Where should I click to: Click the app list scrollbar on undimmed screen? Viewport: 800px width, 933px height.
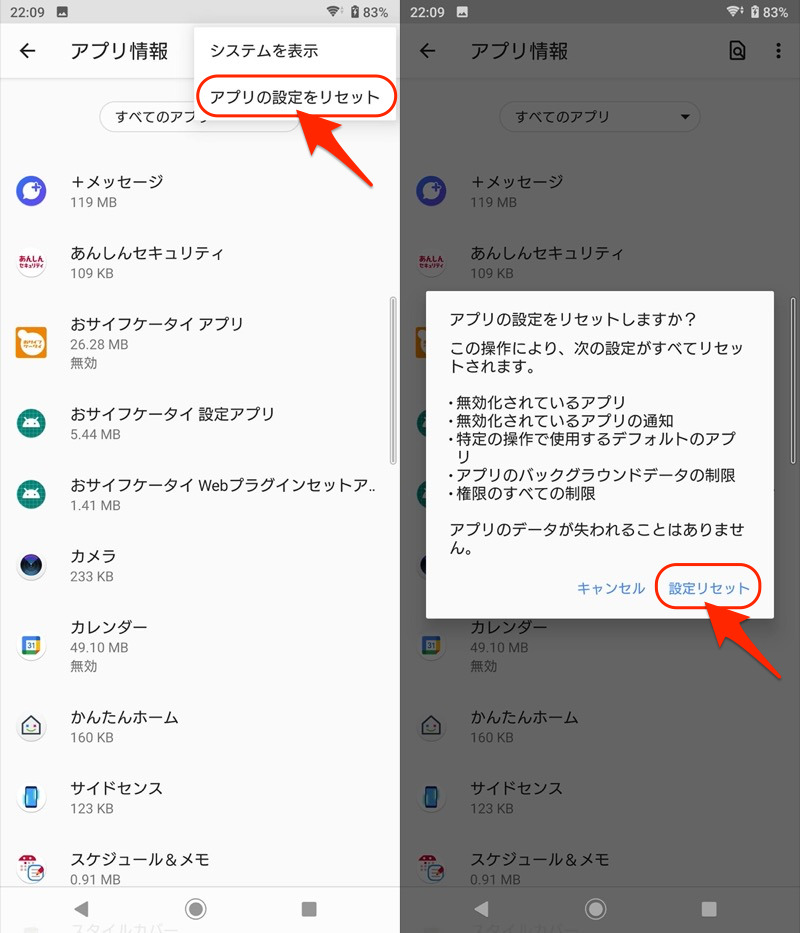pos(392,380)
